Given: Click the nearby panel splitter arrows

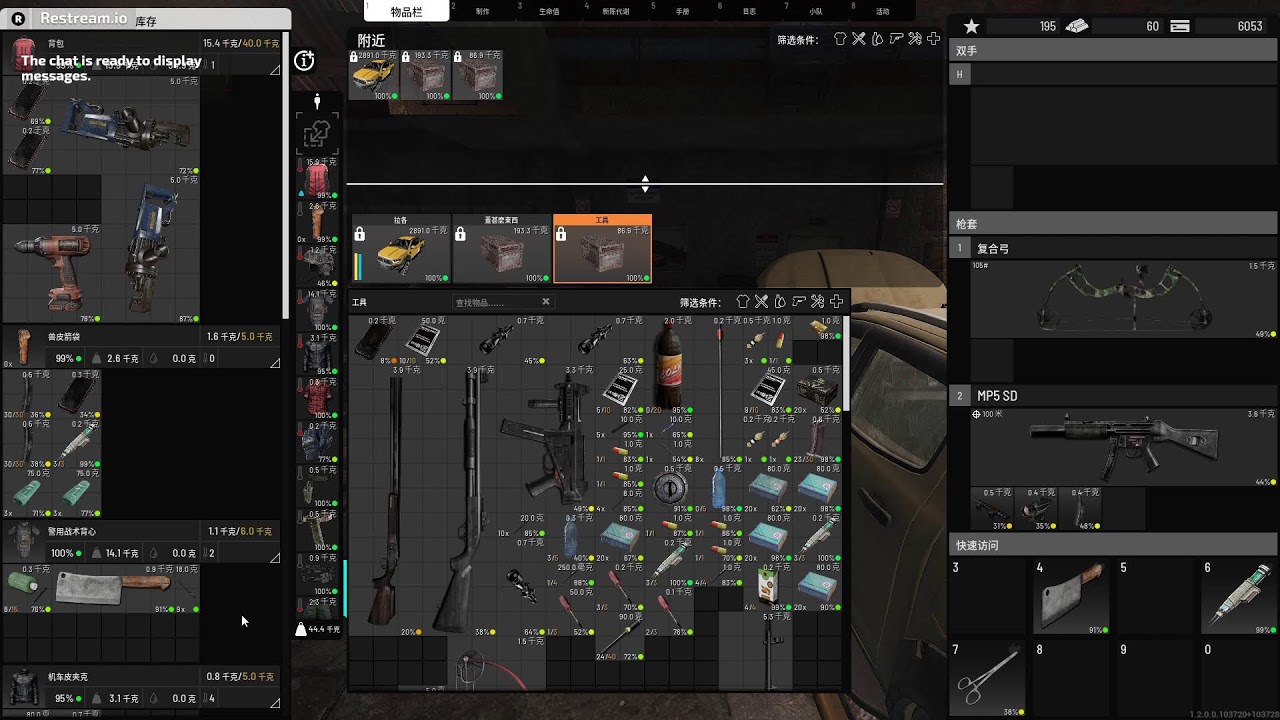Looking at the screenshot, I should pos(645,184).
